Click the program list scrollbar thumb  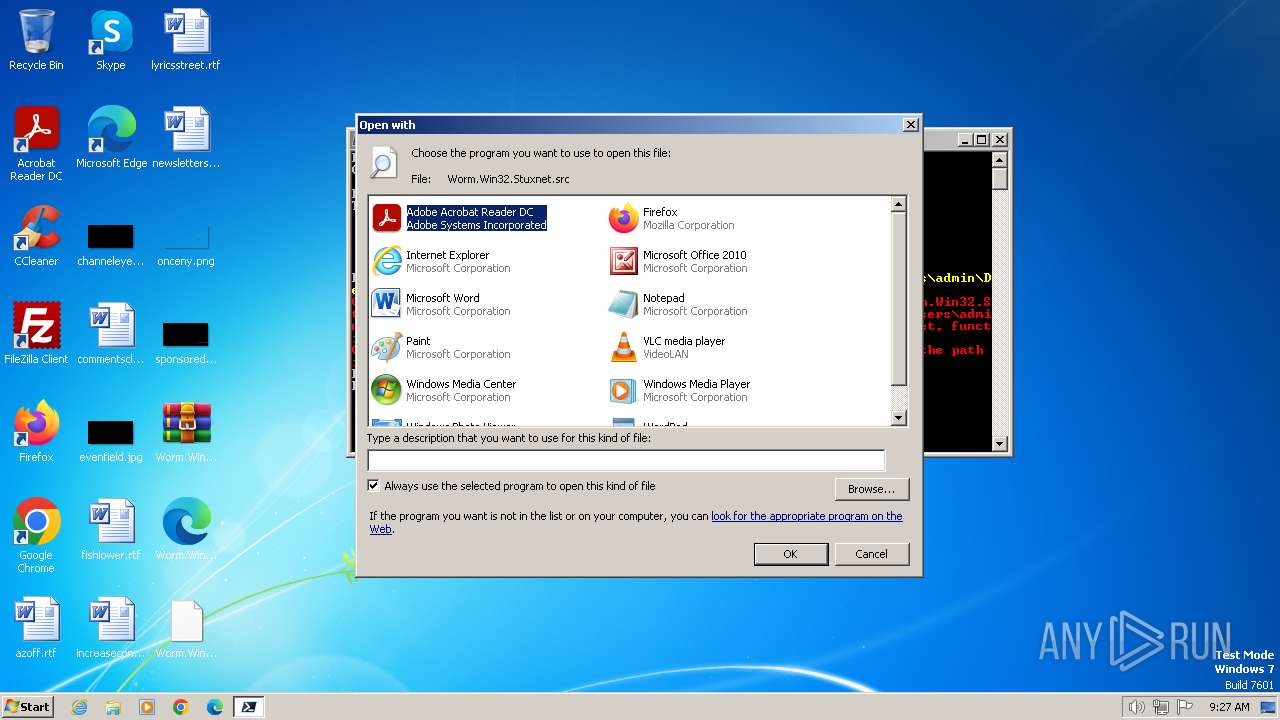click(x=898, y=298)
